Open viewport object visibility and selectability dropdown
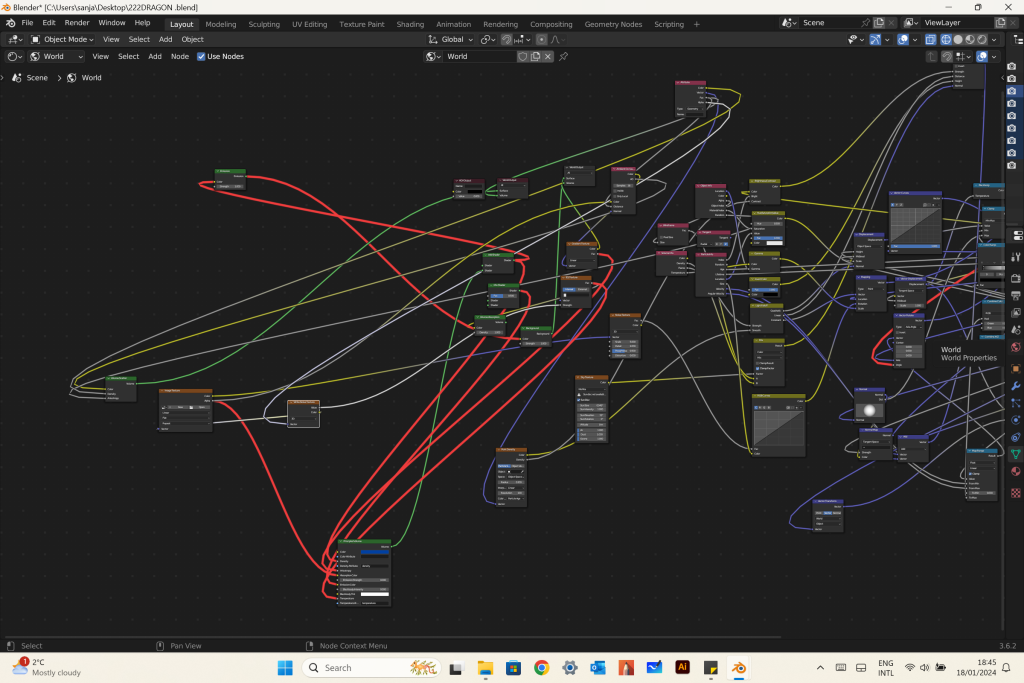This screenshot has width=1024, height=683. (x=856, y=39)
